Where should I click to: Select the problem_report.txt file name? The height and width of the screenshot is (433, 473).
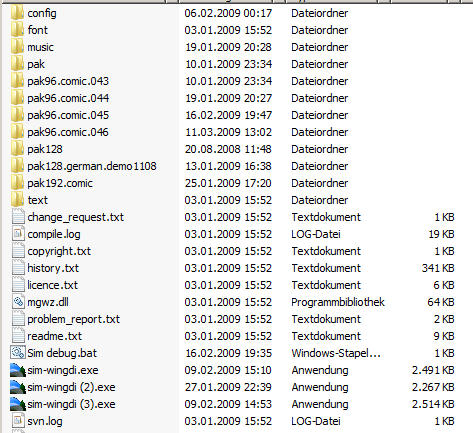coord(74,319)
